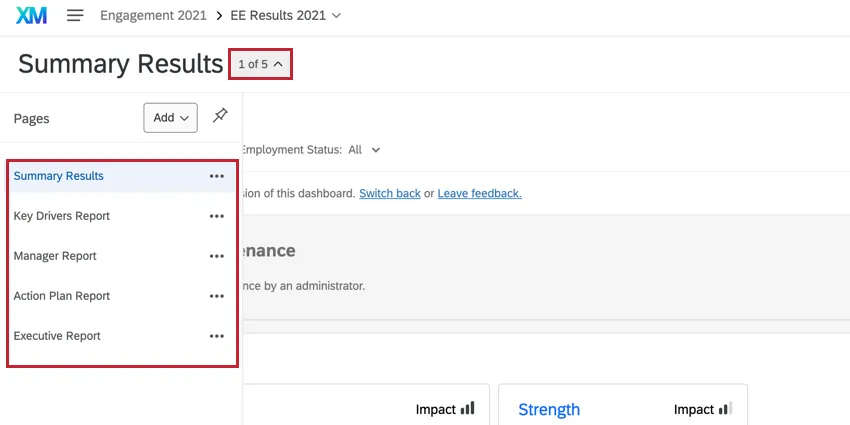
Task: Open the hamburger navigation menu
Action: (75, 16)
